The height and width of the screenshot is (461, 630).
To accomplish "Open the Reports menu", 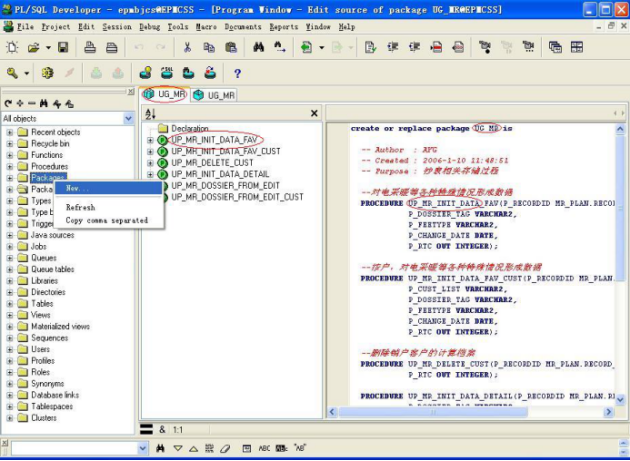I will pos(284,27).
